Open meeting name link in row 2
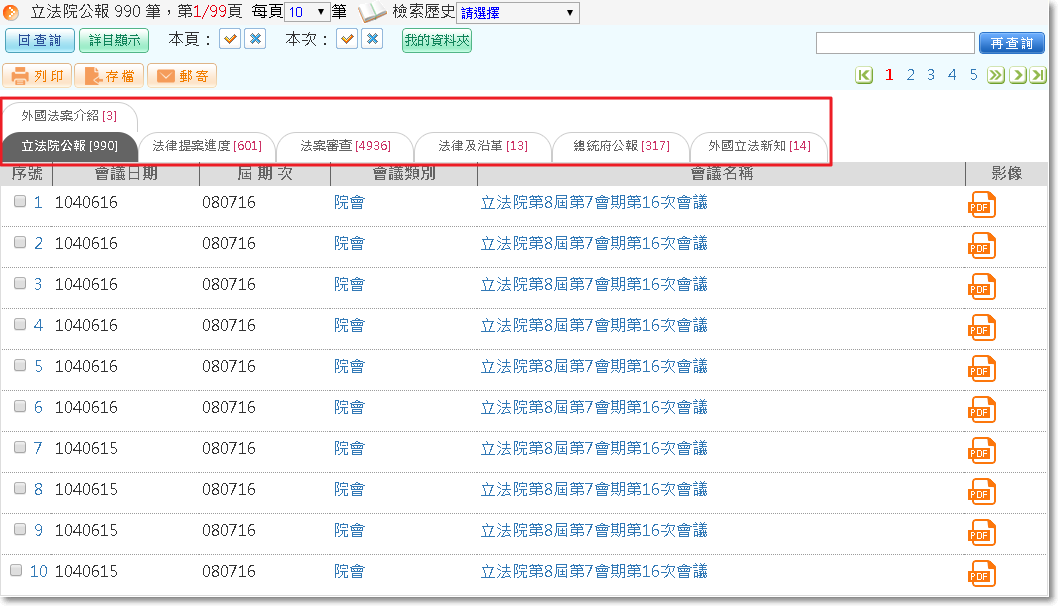The height and width of the screenshot is (606, 1058). click(593, 243)
